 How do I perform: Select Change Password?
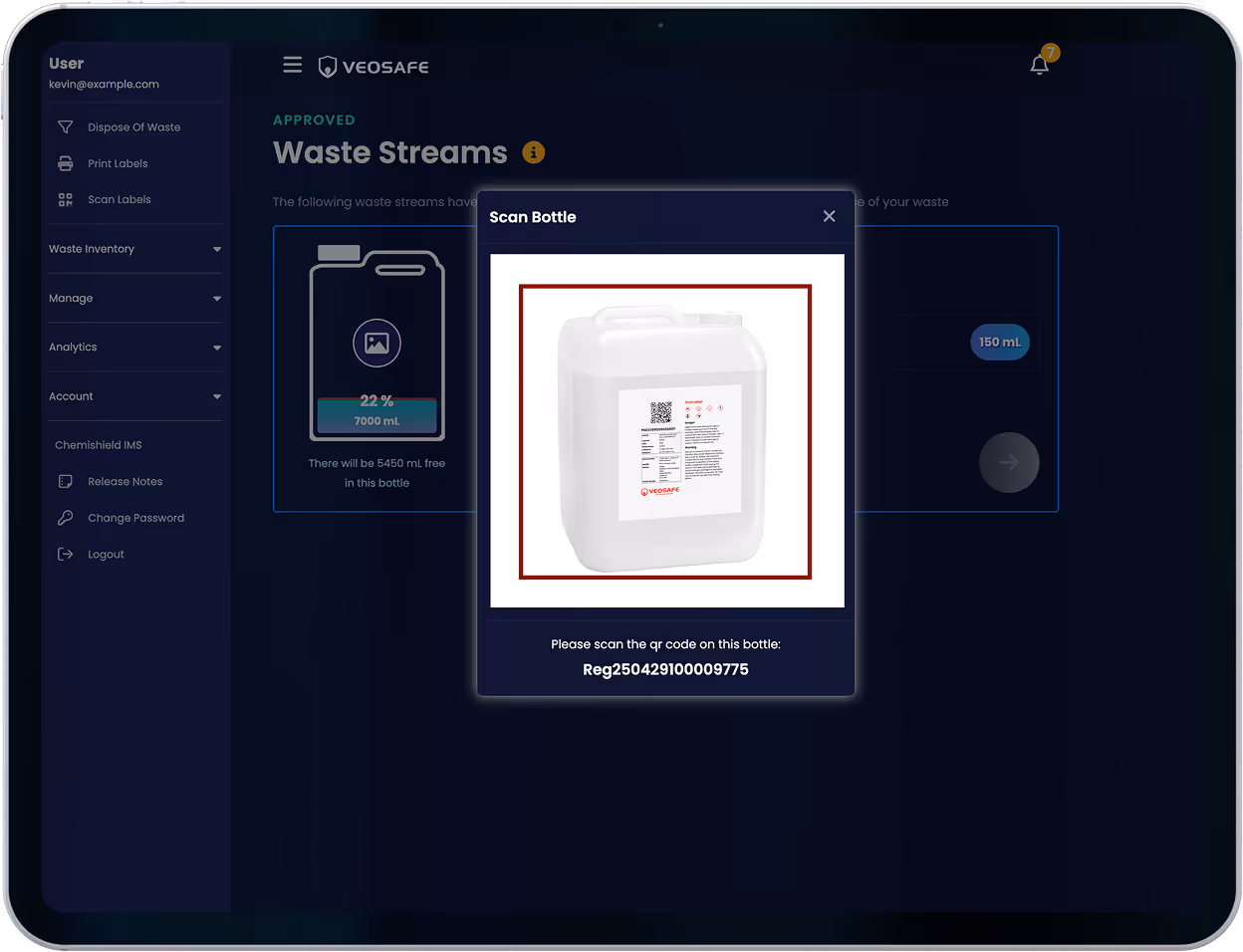tap(136, 518)
